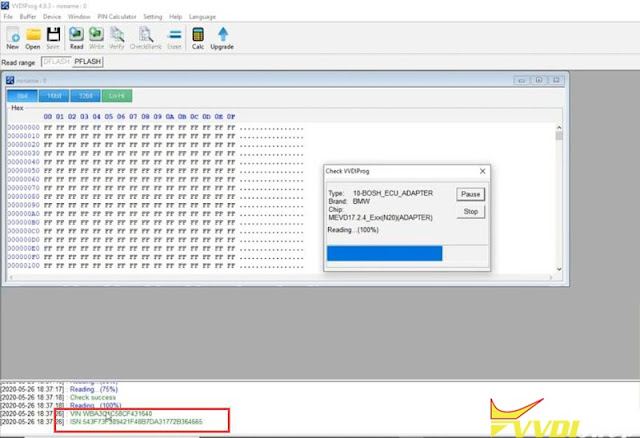Click hex row address 000000A0
This screenshot has height=438, width=640.
click(24, 214)
